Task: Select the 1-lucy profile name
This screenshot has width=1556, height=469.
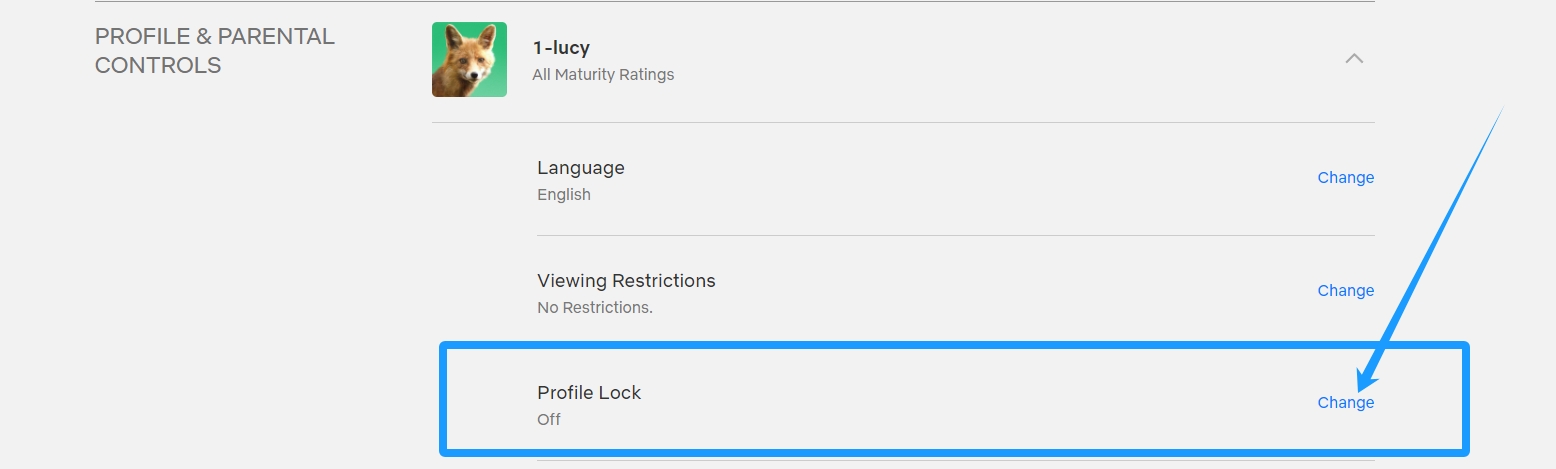Action: click(561, 48)
